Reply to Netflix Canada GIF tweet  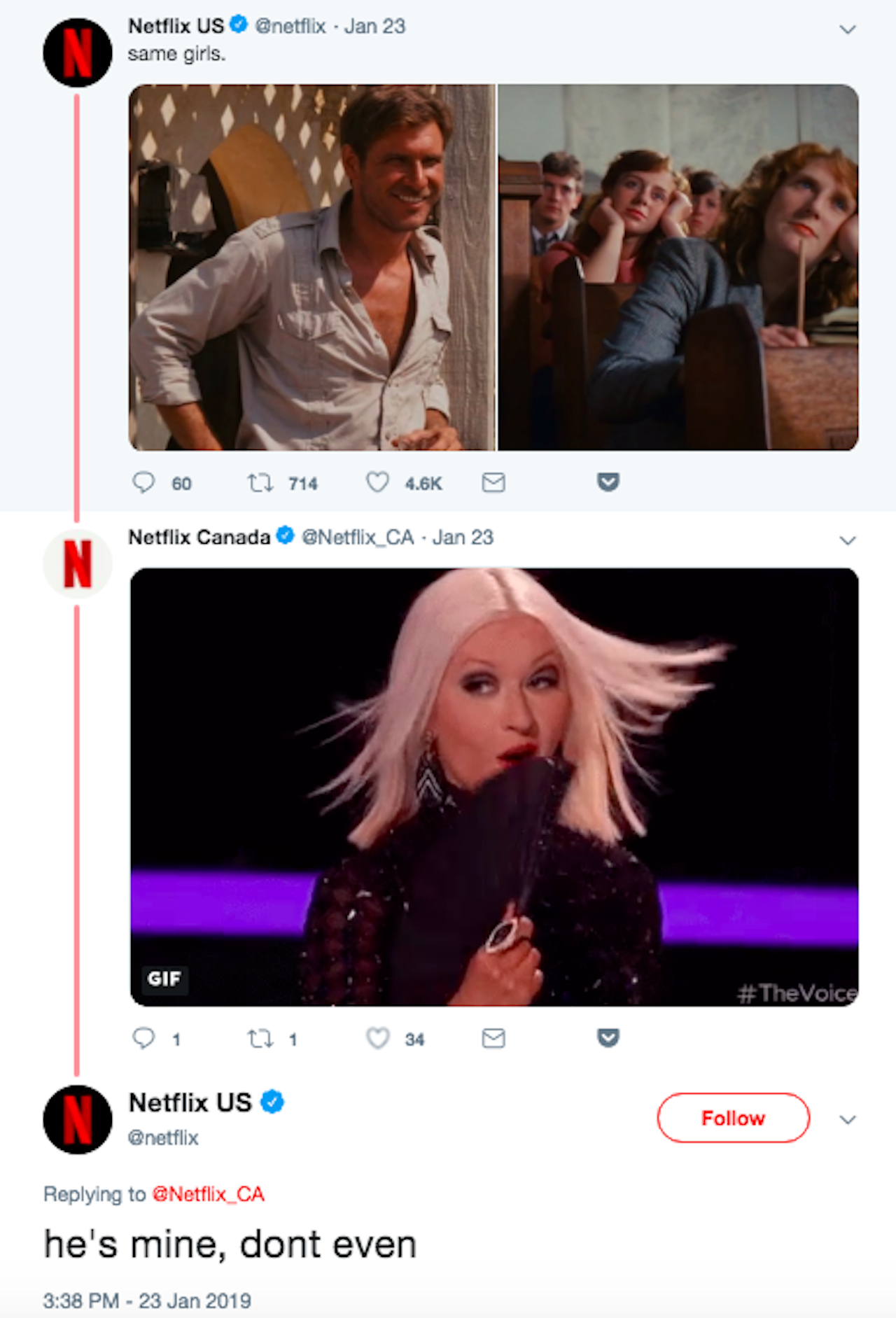(143, 1038)
